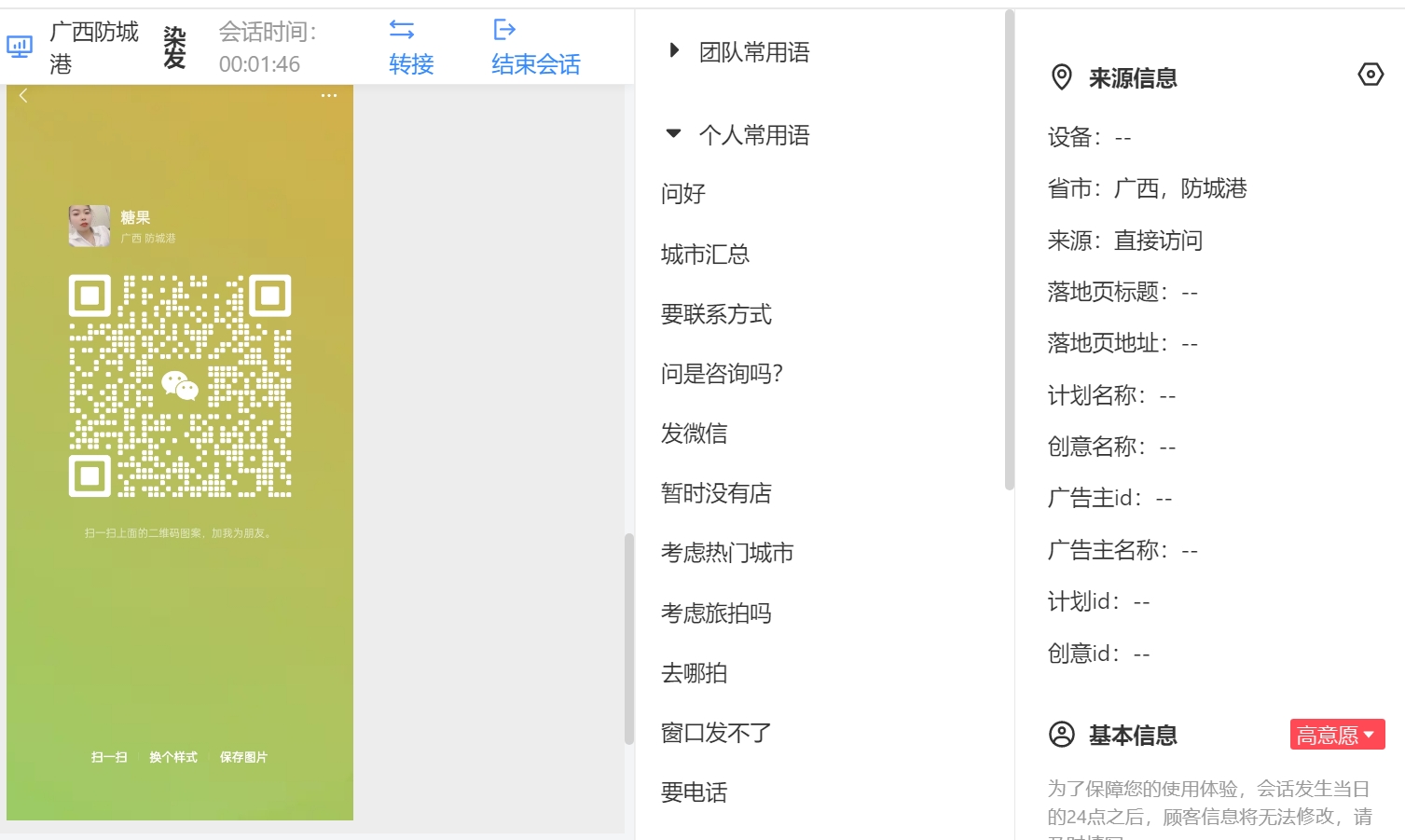Select the 问好 quick phrase
1405x840 pixels.
coord(683,194)
